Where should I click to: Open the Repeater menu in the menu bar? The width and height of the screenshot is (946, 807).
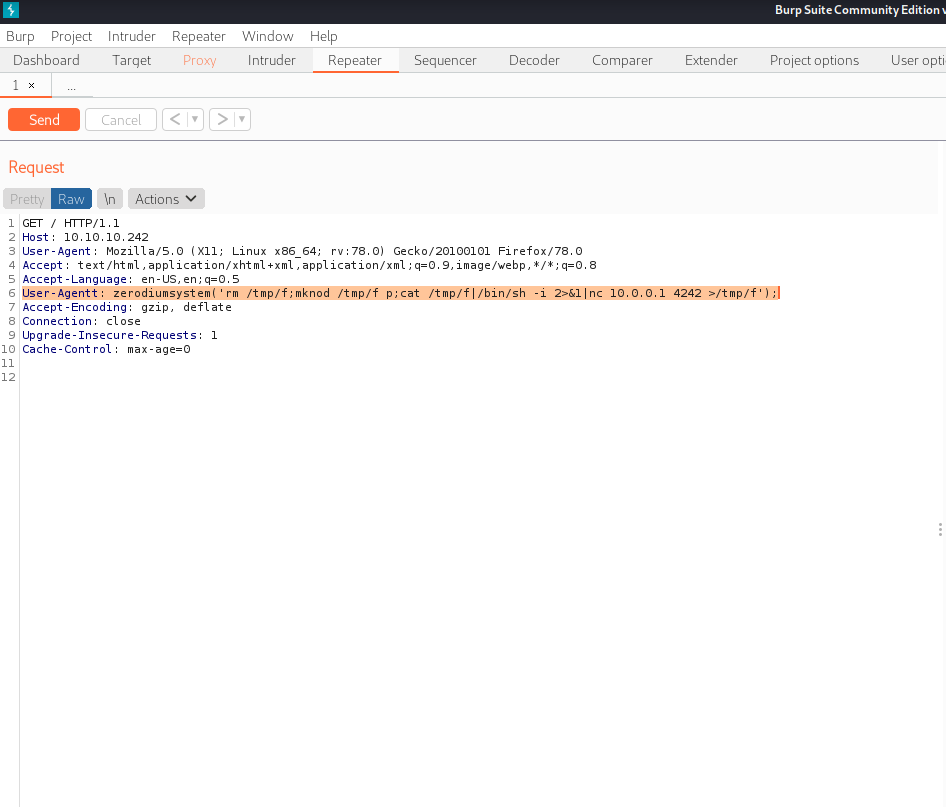click(198, 36)
